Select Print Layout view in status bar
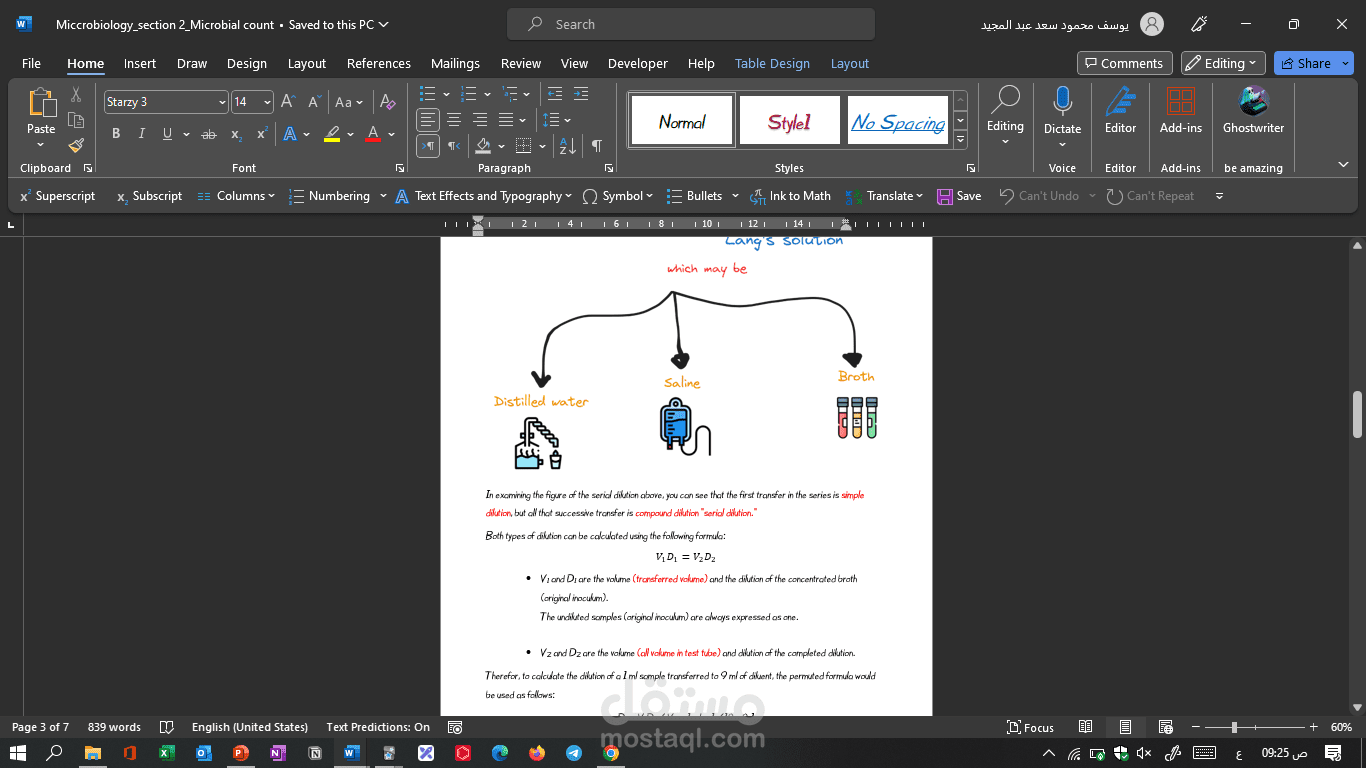This screenshot has width=1366, height=768. pos(1126,727)
